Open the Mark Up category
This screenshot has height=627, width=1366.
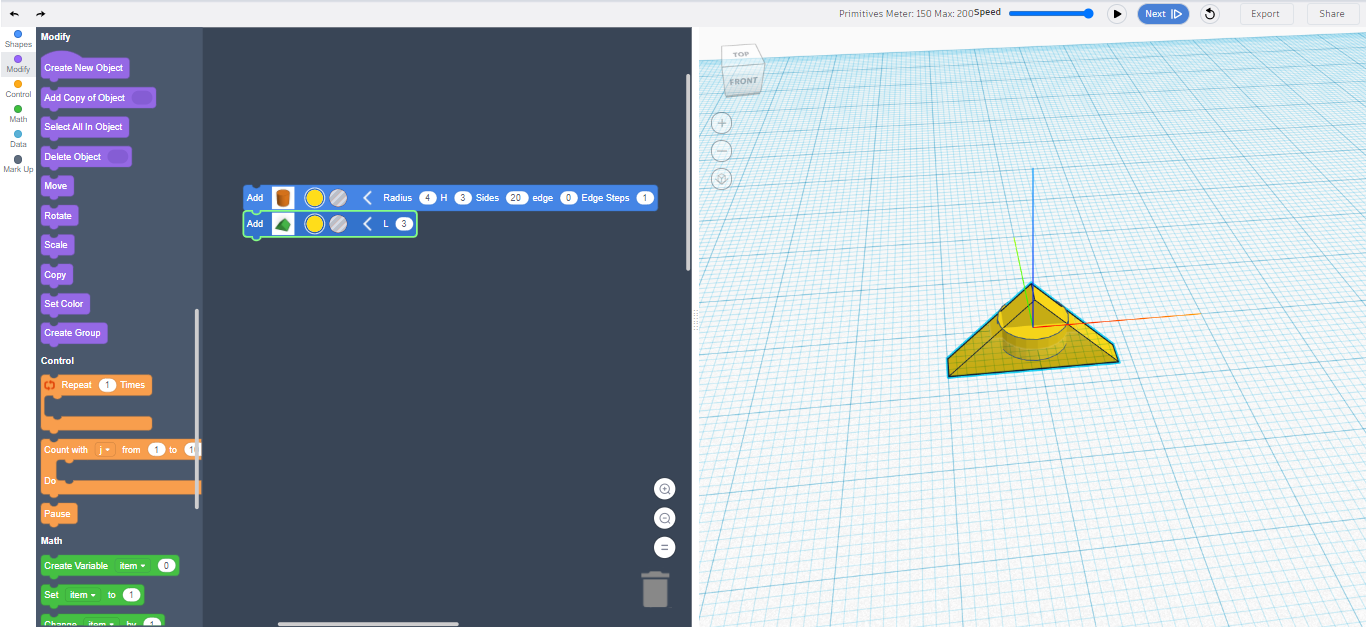tap(18, 164)
